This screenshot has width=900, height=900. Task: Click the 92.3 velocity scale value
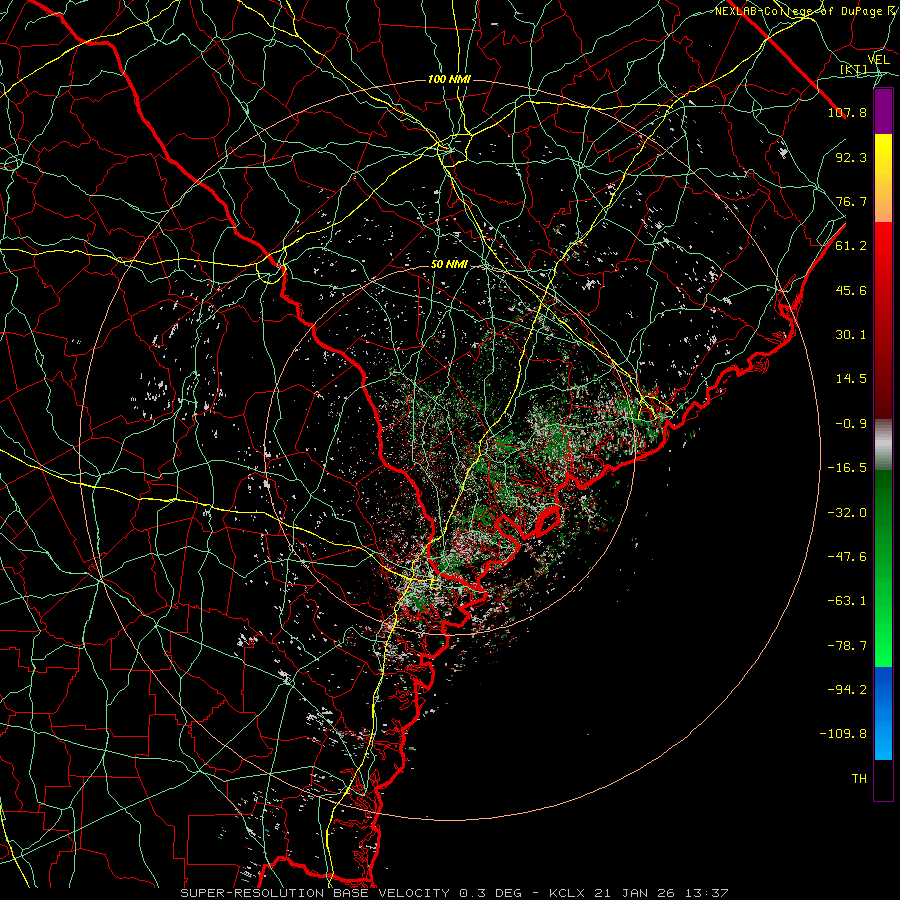tap(851, 157)
